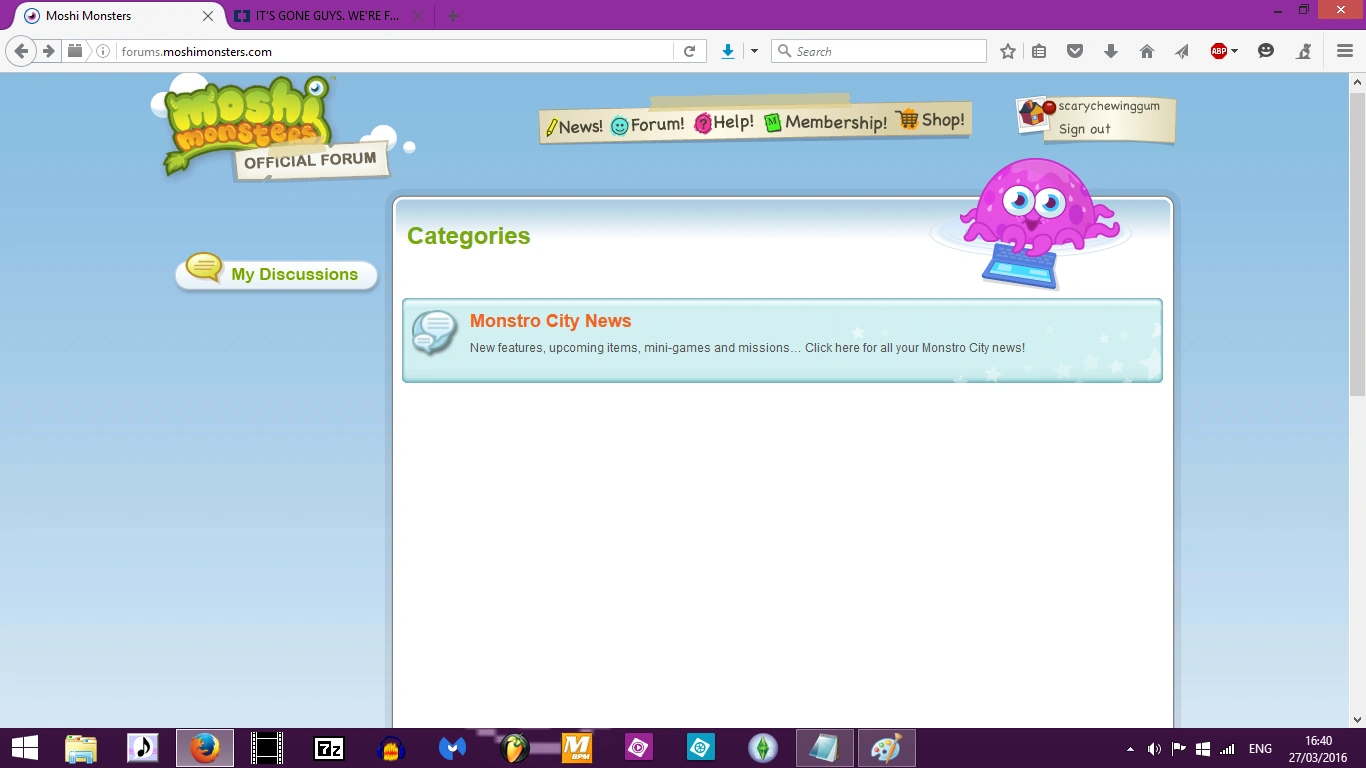
Task: Click the Categories heading text
Action: point(469,236)
